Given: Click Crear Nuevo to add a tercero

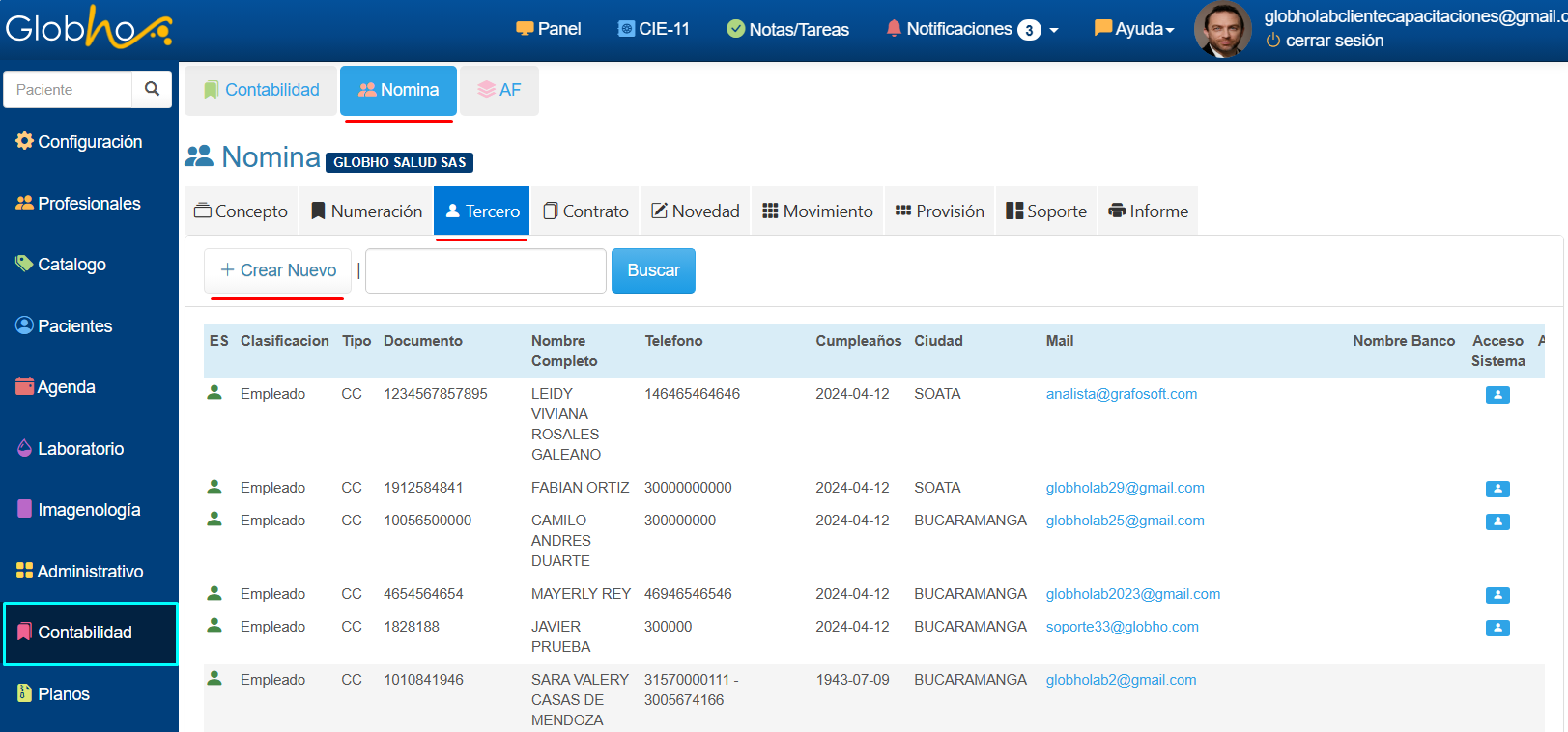Looking at the screenshot, I should (278, 270).
